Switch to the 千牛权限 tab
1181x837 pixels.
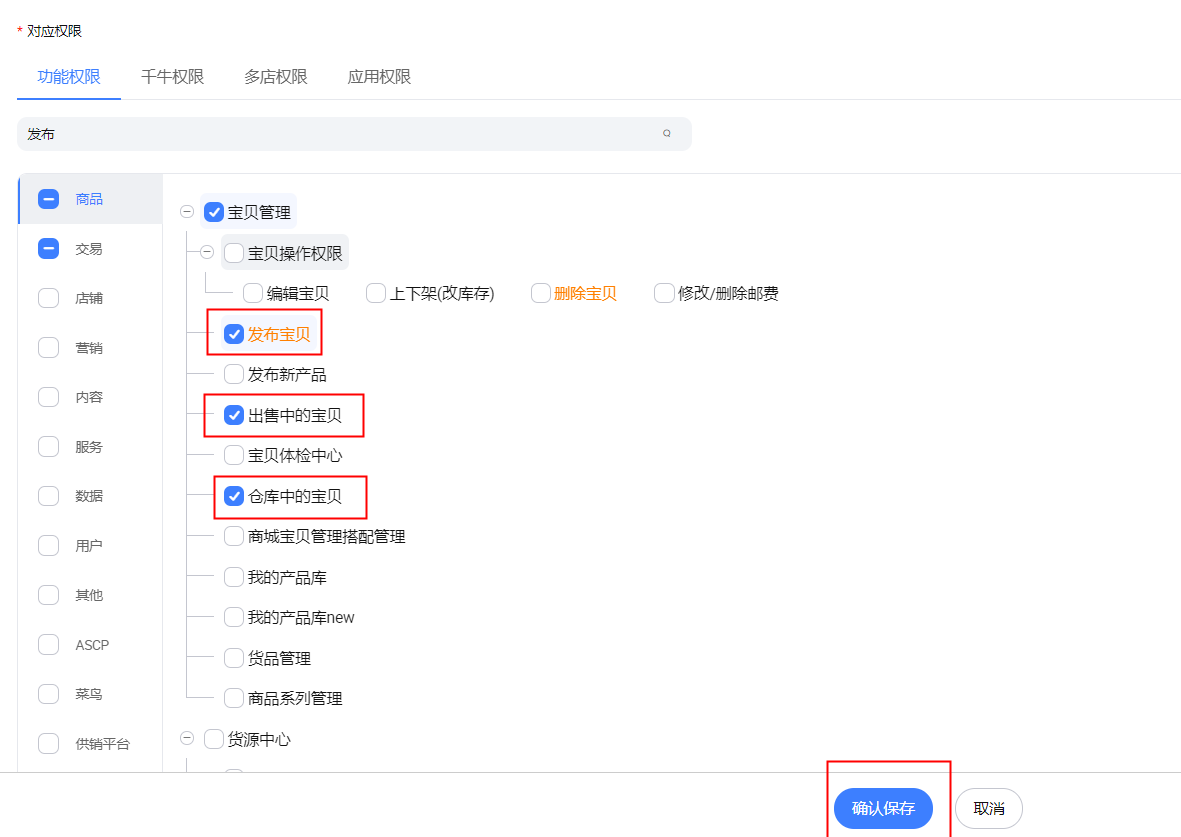pos(172,77)
